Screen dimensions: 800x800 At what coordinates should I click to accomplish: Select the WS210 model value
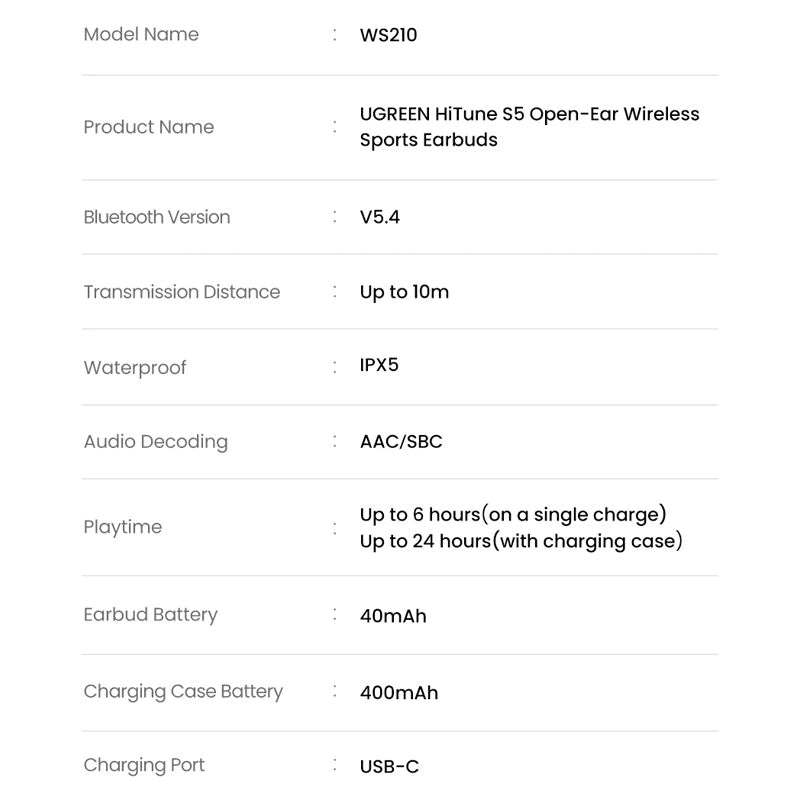coord(388,35)
